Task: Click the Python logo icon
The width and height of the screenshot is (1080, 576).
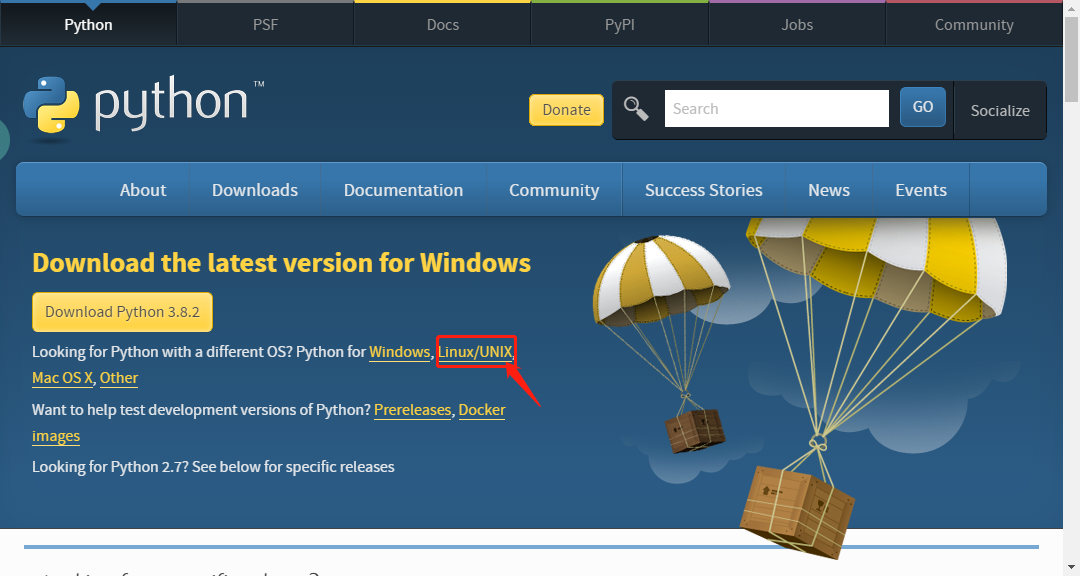Action: 51,105
